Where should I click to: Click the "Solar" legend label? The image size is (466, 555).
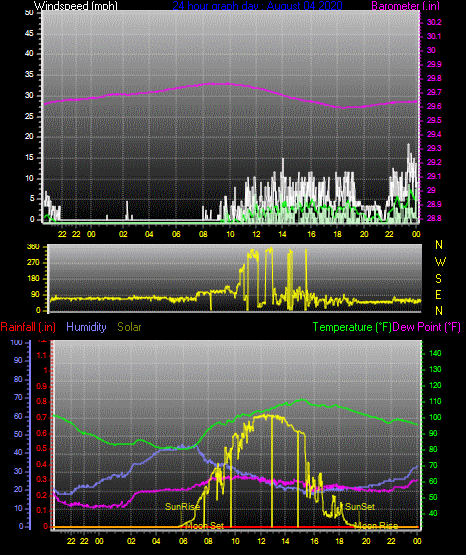129,327
